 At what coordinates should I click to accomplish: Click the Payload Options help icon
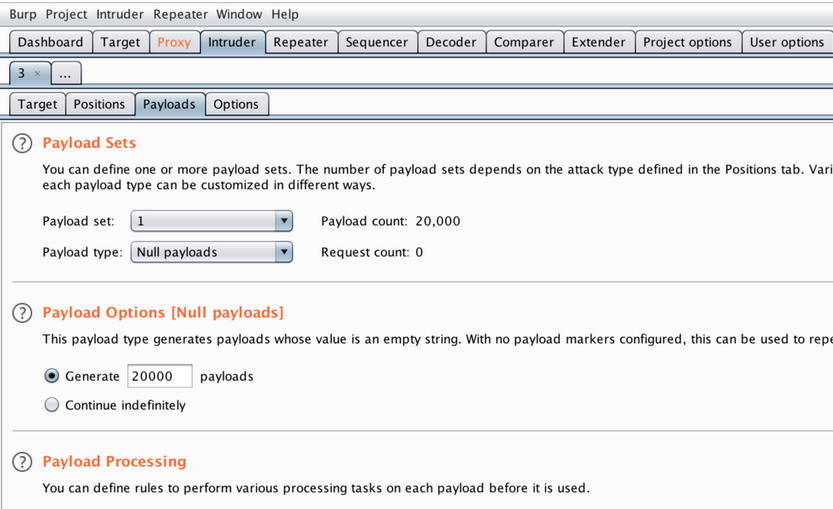[22, 313]
